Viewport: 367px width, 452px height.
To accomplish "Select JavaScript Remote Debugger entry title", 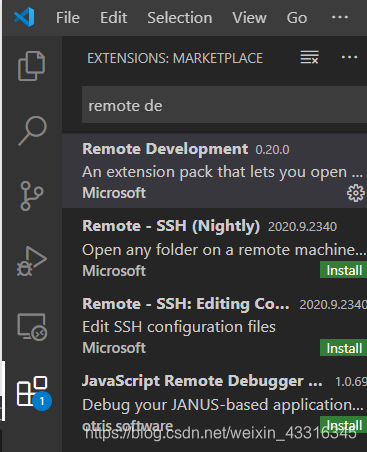I will (x=202, y=381).
